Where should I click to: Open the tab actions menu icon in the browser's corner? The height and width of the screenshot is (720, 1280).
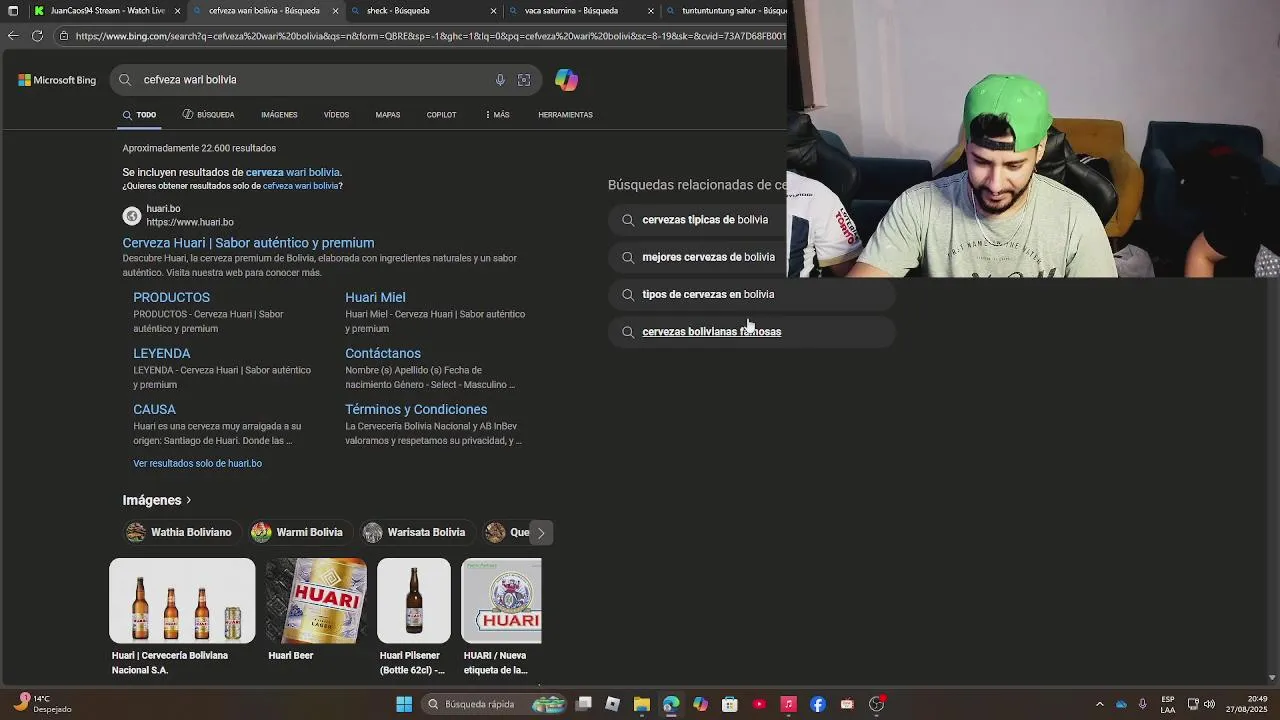coord(13,11)
